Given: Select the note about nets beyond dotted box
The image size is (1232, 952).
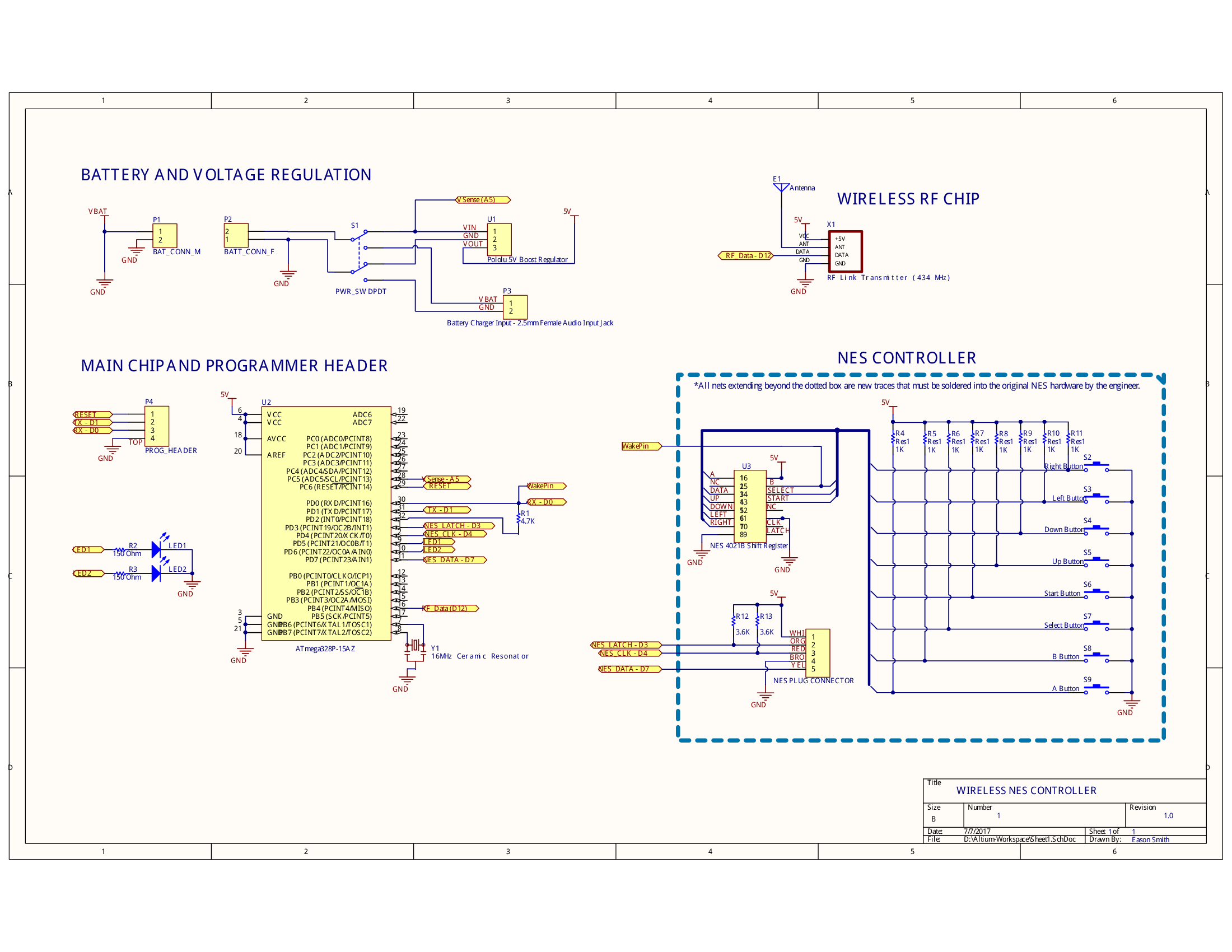Looking at the screenshot, I should coord(917,386).
